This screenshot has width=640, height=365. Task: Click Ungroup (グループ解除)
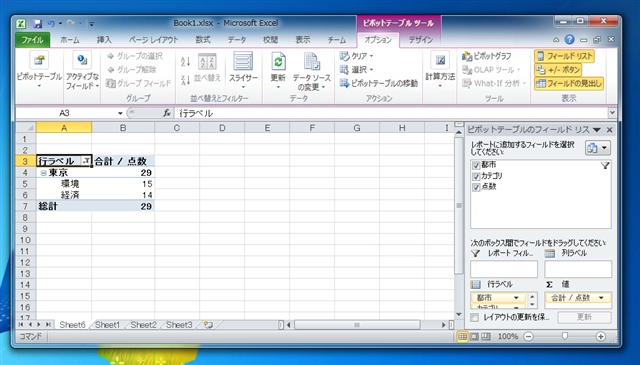point(131,70)
